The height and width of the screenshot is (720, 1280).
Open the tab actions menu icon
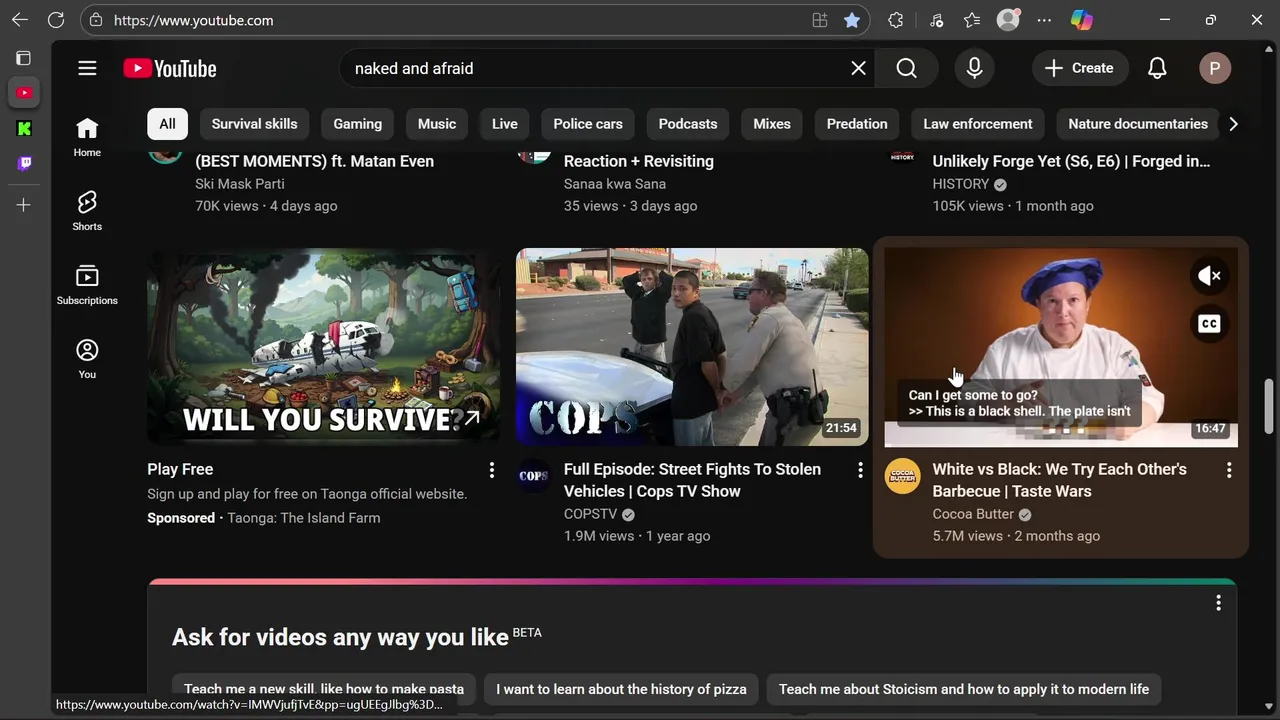tap(24, 58)
